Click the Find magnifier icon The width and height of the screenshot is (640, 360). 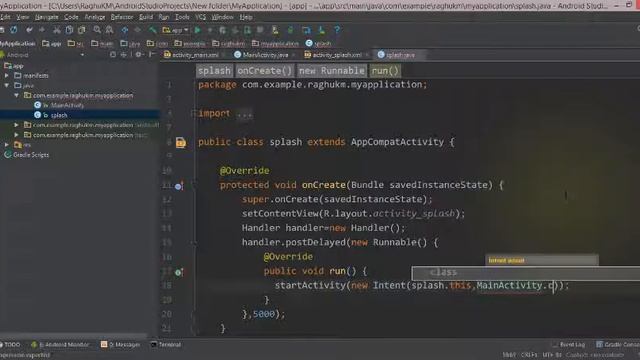(x=97, y=30)
